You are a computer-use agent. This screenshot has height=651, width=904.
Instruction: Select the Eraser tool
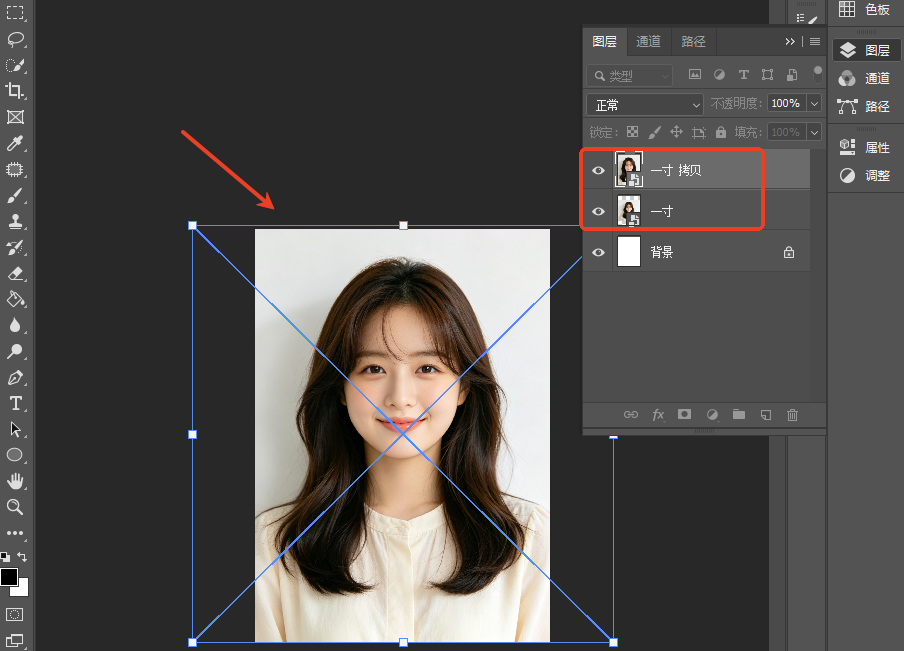(x=15, y=273)
